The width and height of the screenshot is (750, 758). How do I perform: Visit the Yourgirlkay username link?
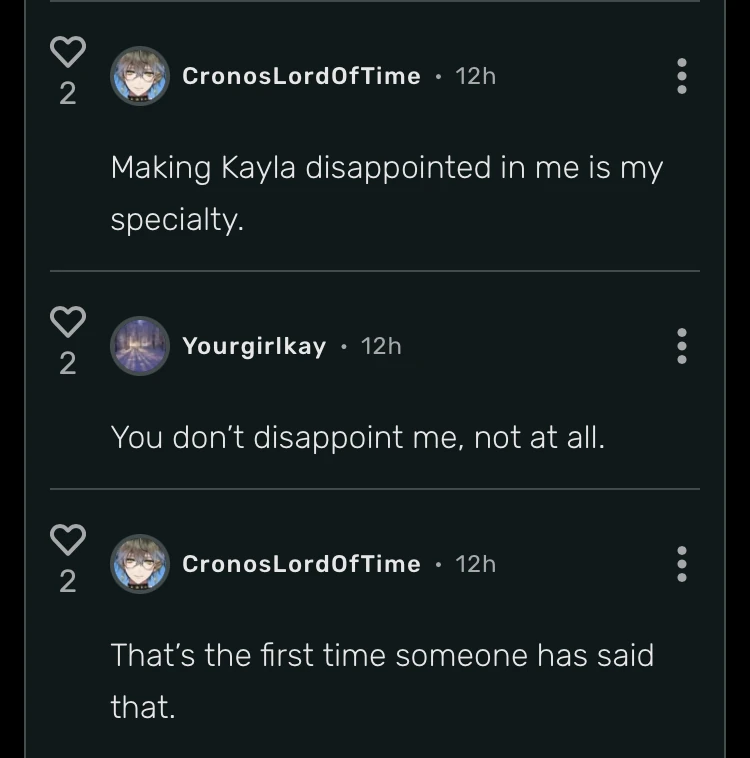click(254, 346)
